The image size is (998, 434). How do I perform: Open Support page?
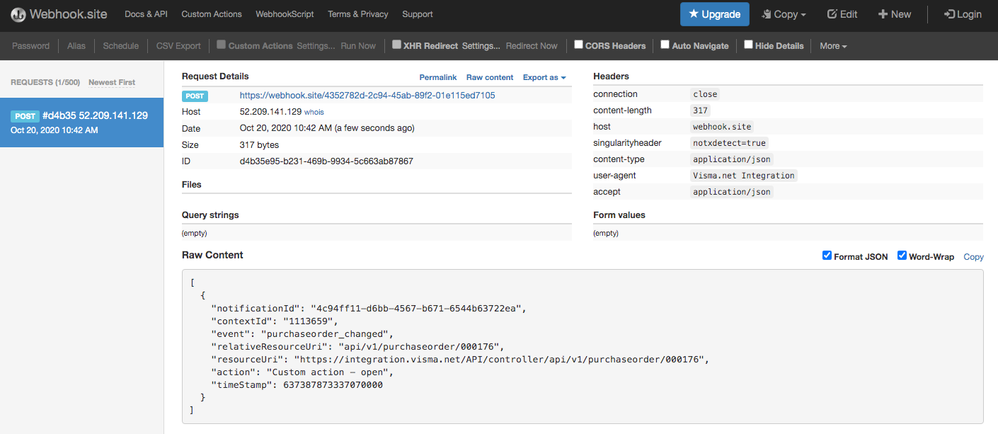[418, 14]
